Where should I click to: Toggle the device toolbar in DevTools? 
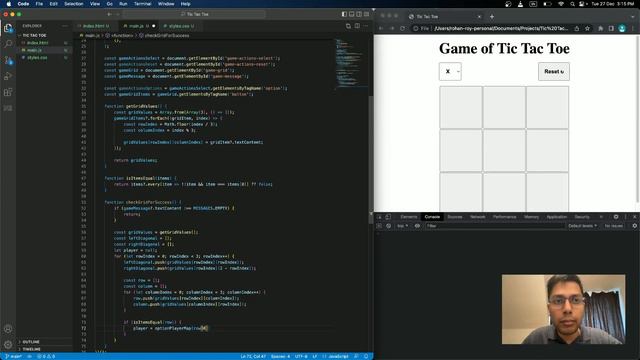388,217
